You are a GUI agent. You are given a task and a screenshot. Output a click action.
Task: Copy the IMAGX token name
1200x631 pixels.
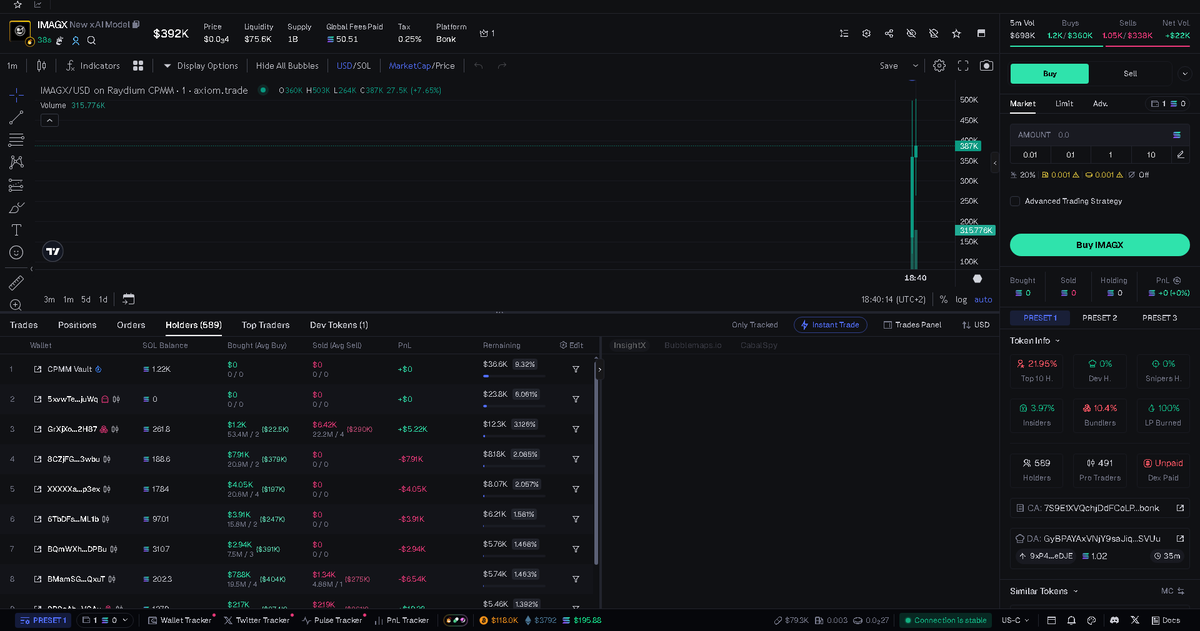pyautogui.click(x=136, y=23)
